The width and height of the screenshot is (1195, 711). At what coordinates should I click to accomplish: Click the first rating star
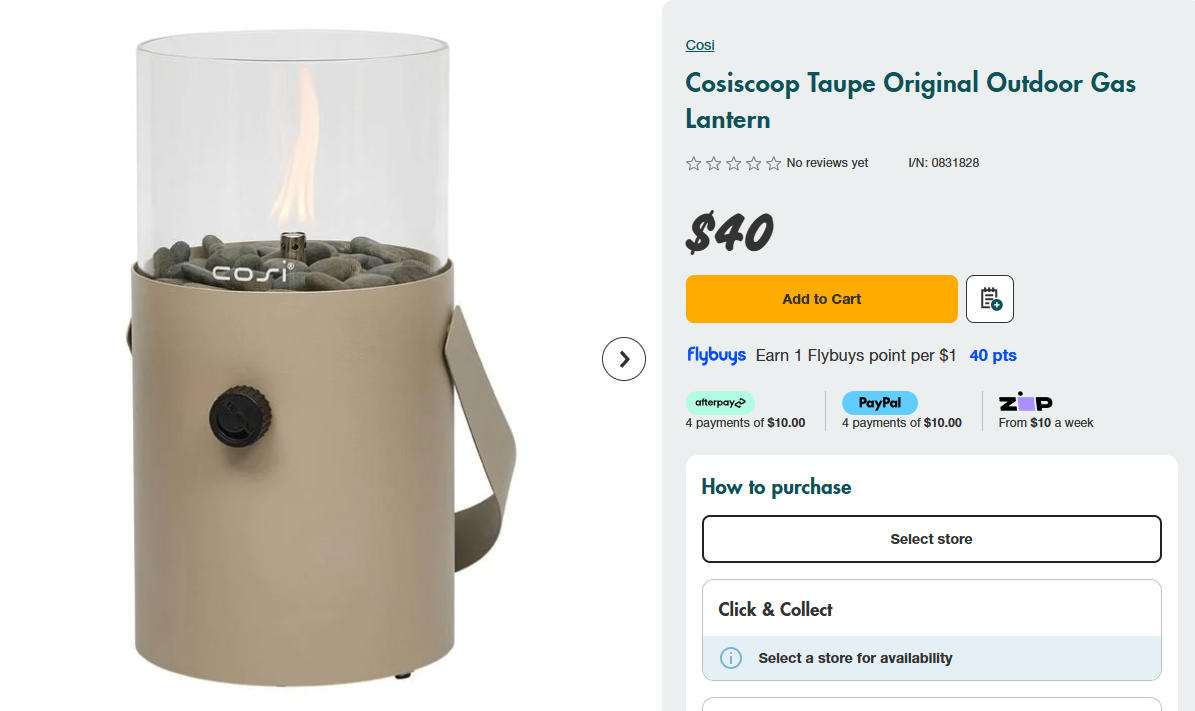click(x=693, y=162)
